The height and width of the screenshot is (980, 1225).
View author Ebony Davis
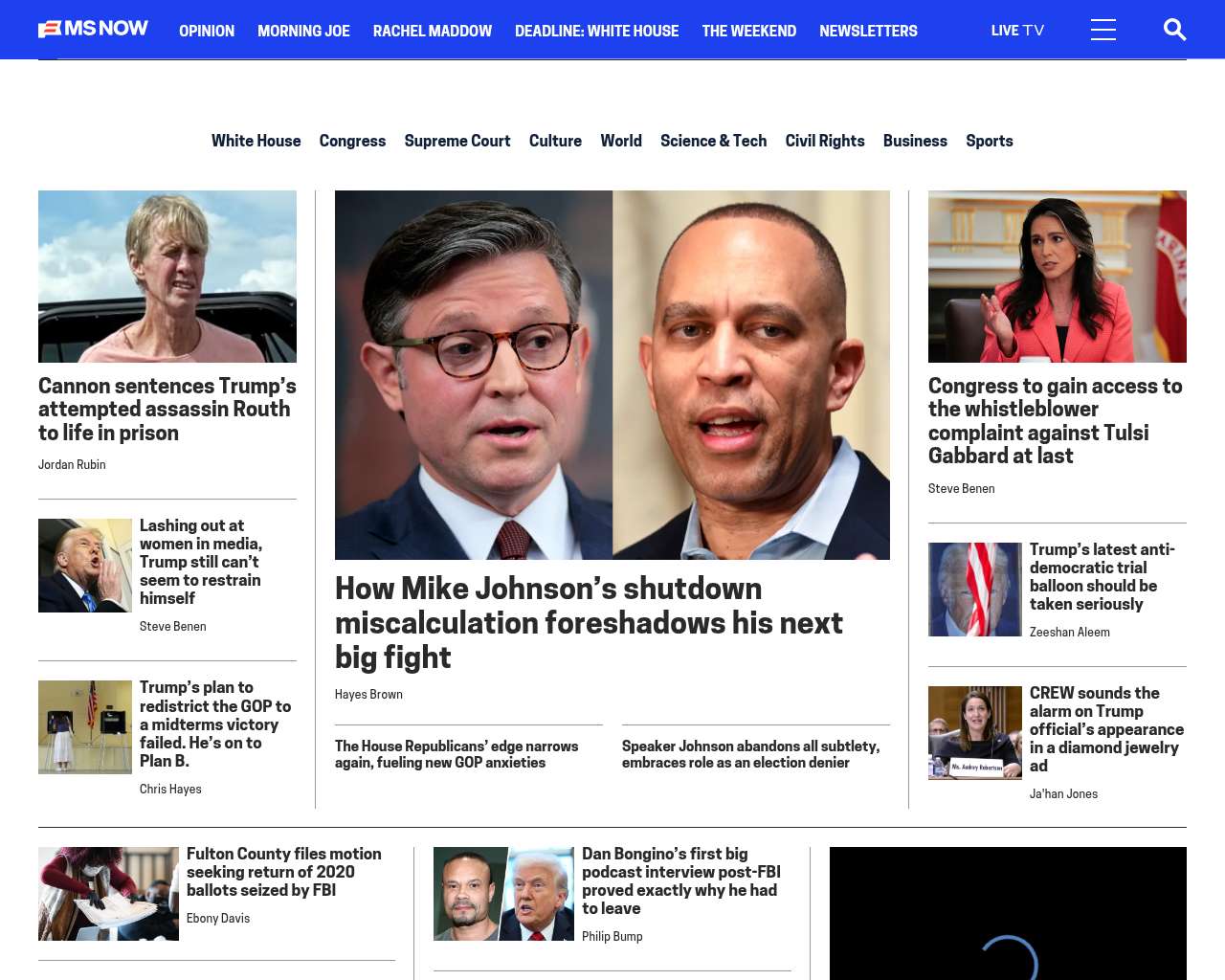(218, 919)
